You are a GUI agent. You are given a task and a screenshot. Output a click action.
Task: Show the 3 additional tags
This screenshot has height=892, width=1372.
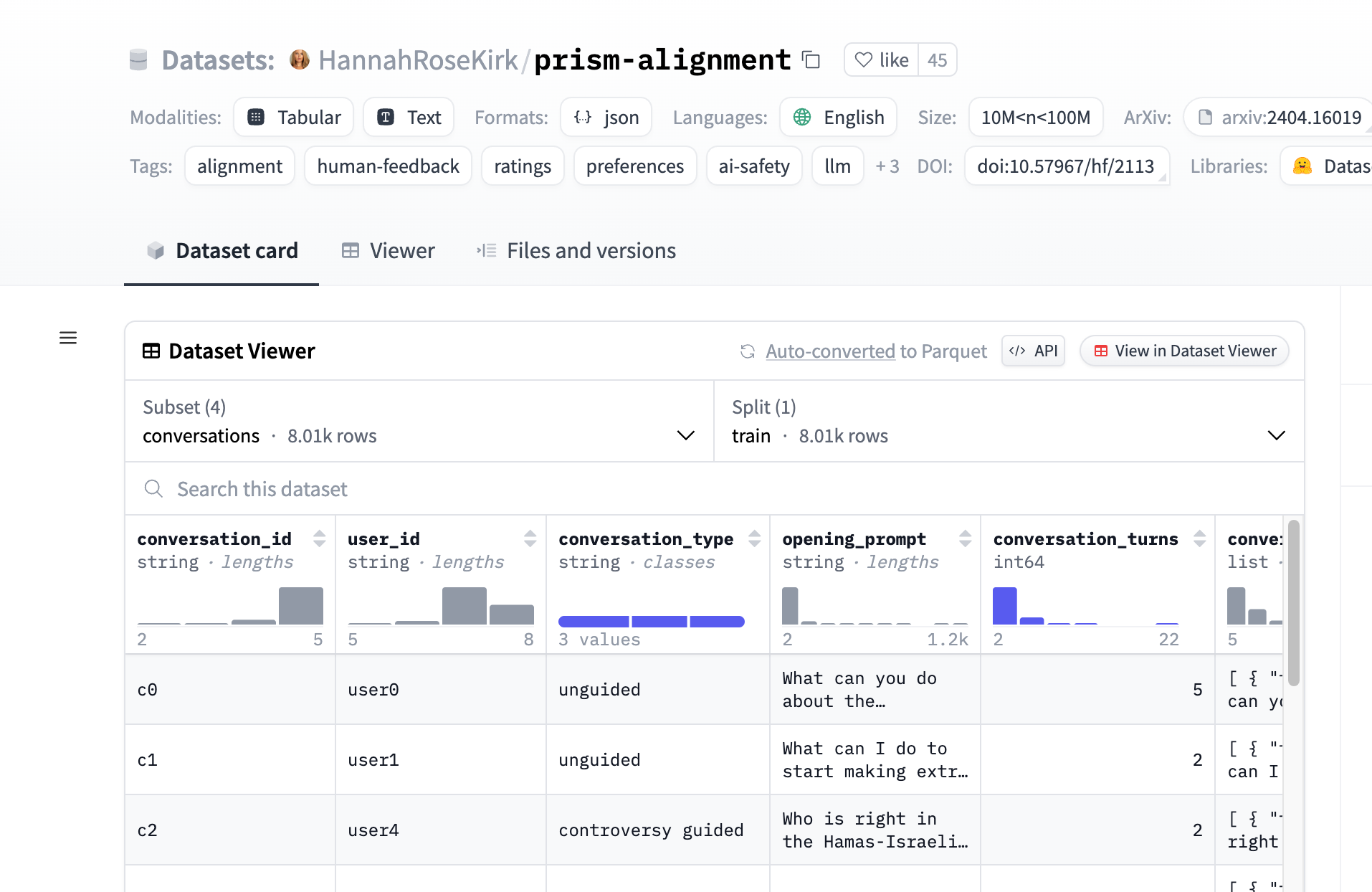click(887, 166)
